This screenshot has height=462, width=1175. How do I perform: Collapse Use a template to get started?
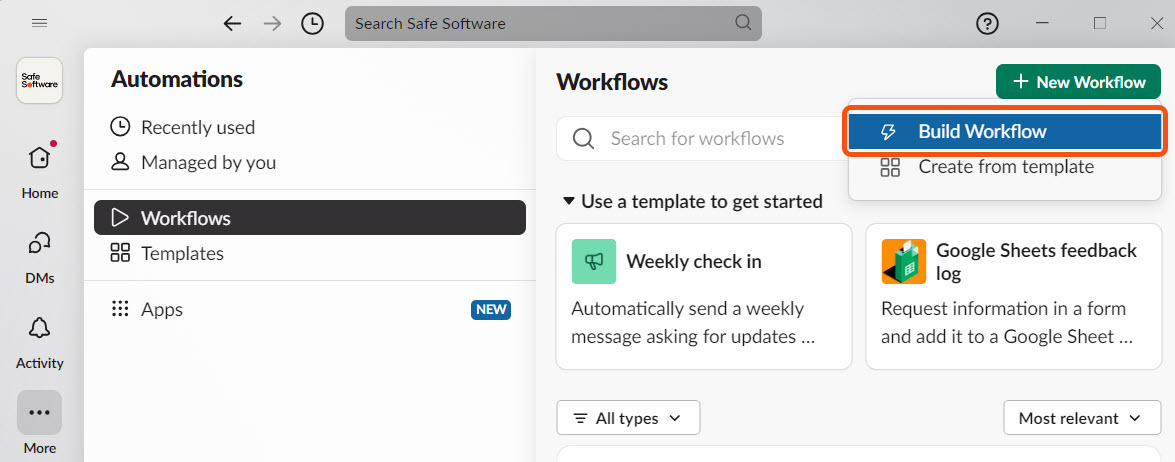pyautogui.click(x=693, y=201)
